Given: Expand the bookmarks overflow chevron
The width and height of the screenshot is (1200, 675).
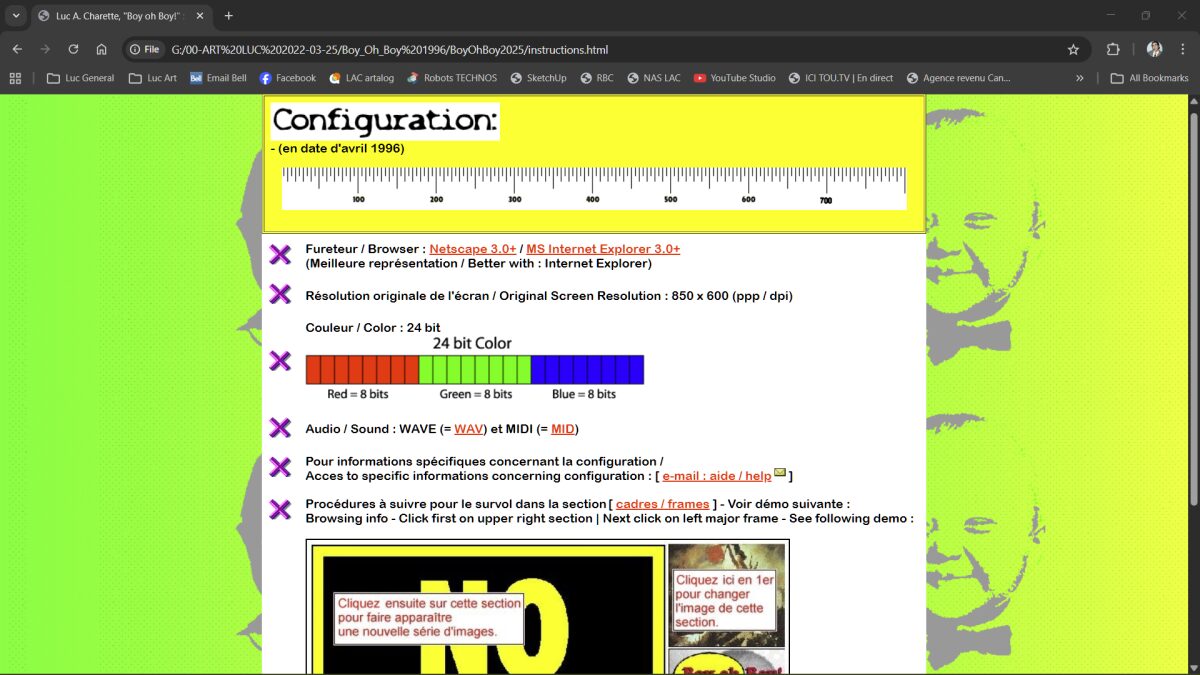Looking at the screenshot, I should (x=1080, y=77).
